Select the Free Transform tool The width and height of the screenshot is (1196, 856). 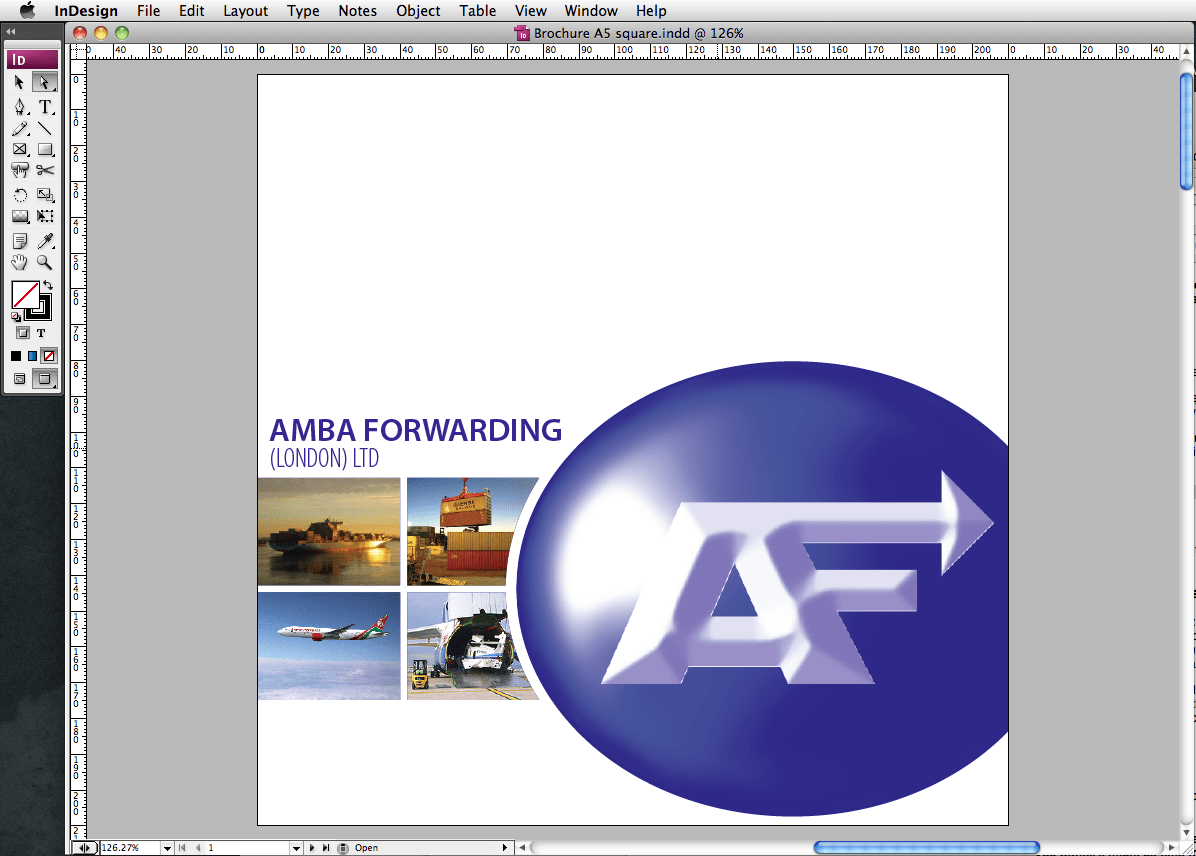pyautogui.click(x=45, y=217)
